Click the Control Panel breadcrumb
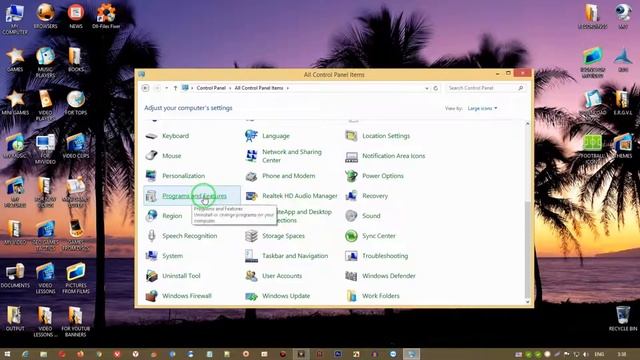Screen dimensions: 640x360 [x=211, y=88]
